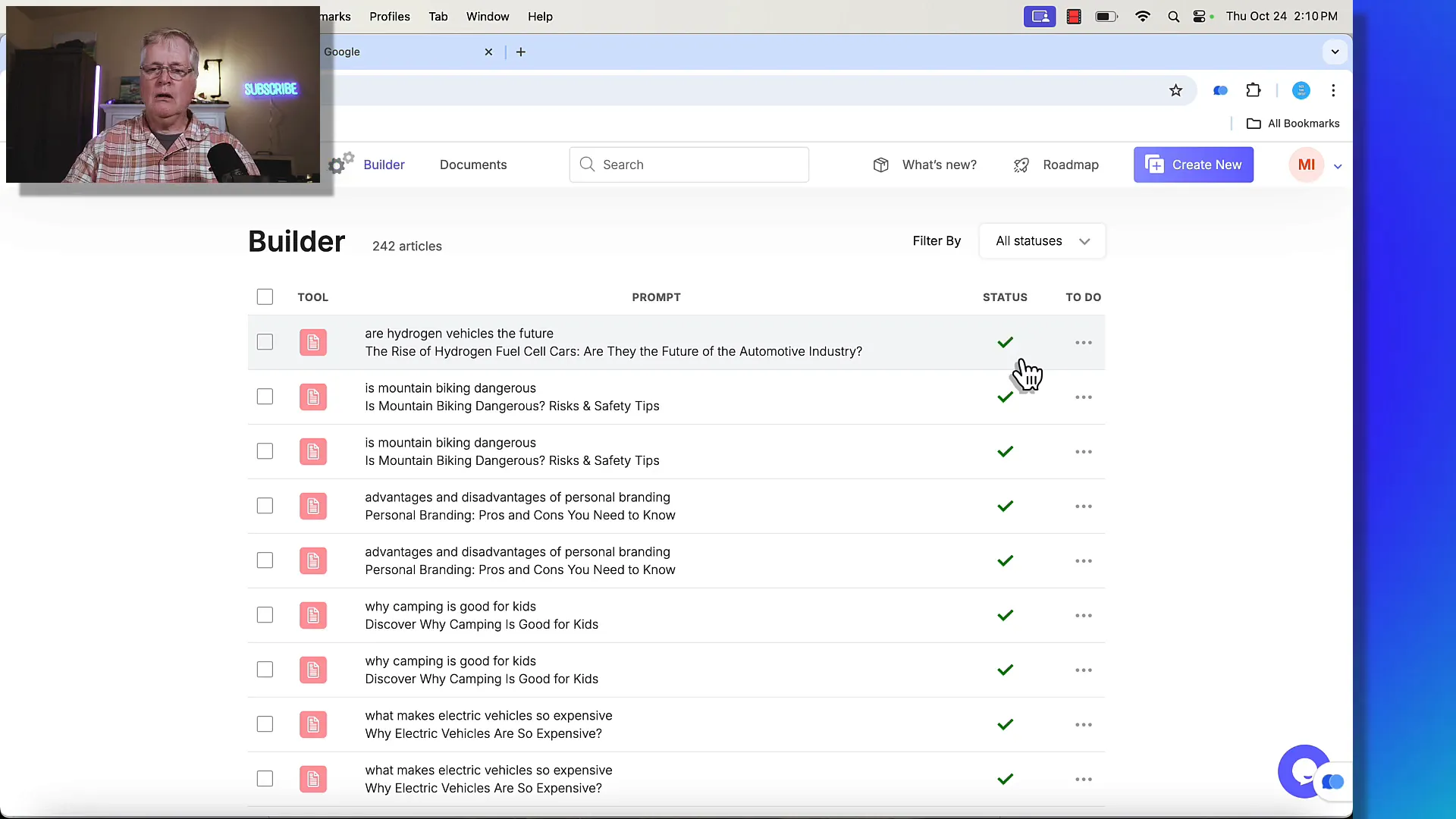Click the three-dots menu for camping article
Screen dimensions: 1456x819
(1083, 615)
